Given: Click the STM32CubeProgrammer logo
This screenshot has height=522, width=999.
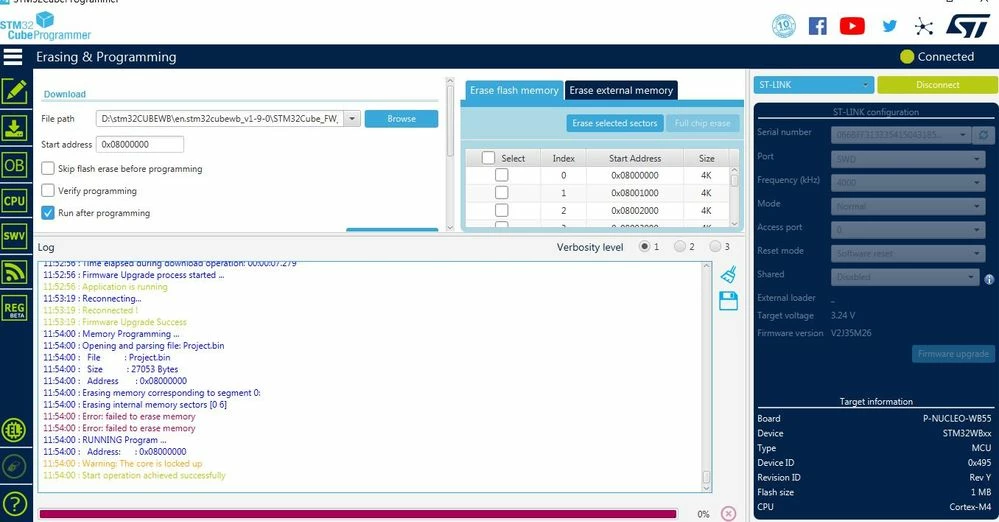Looking at the screenshot, I should pos(45,27).
